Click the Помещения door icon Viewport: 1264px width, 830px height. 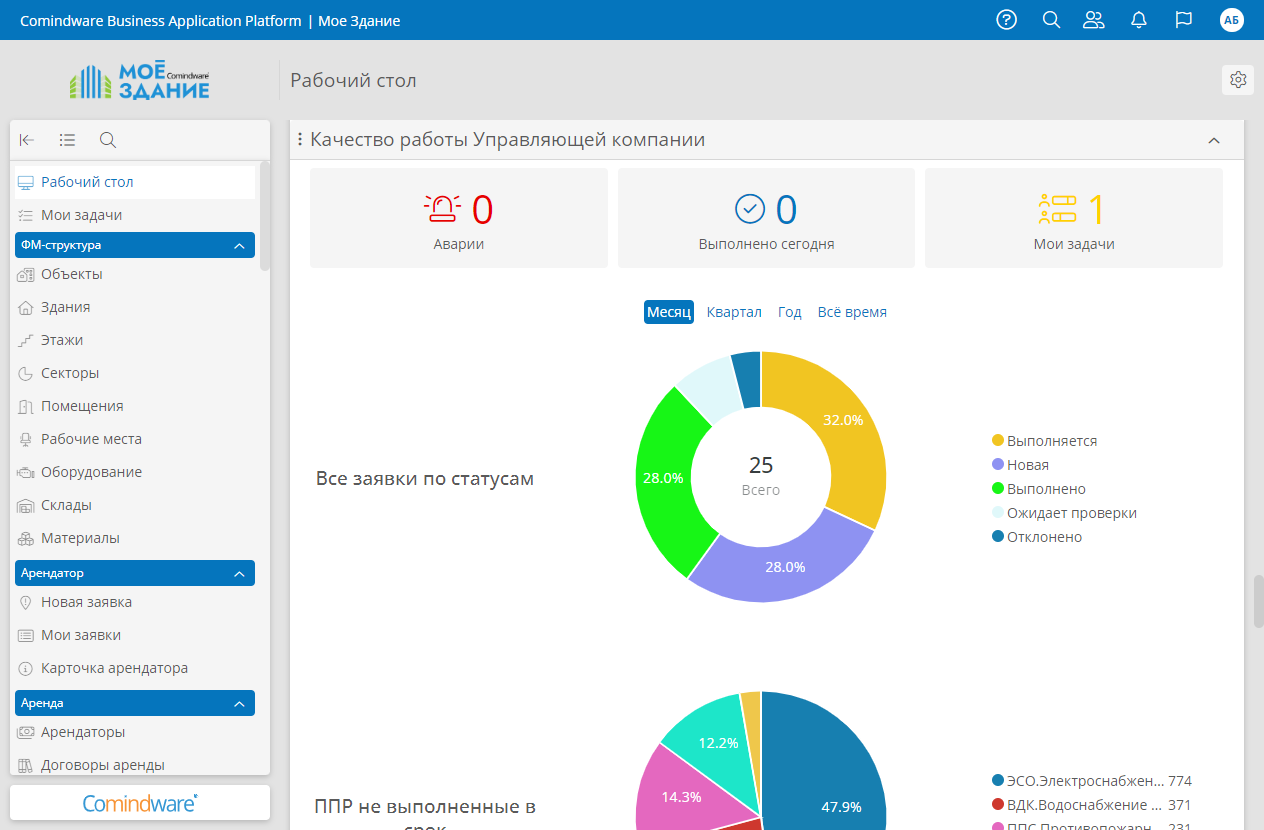[x=26, y=406]
